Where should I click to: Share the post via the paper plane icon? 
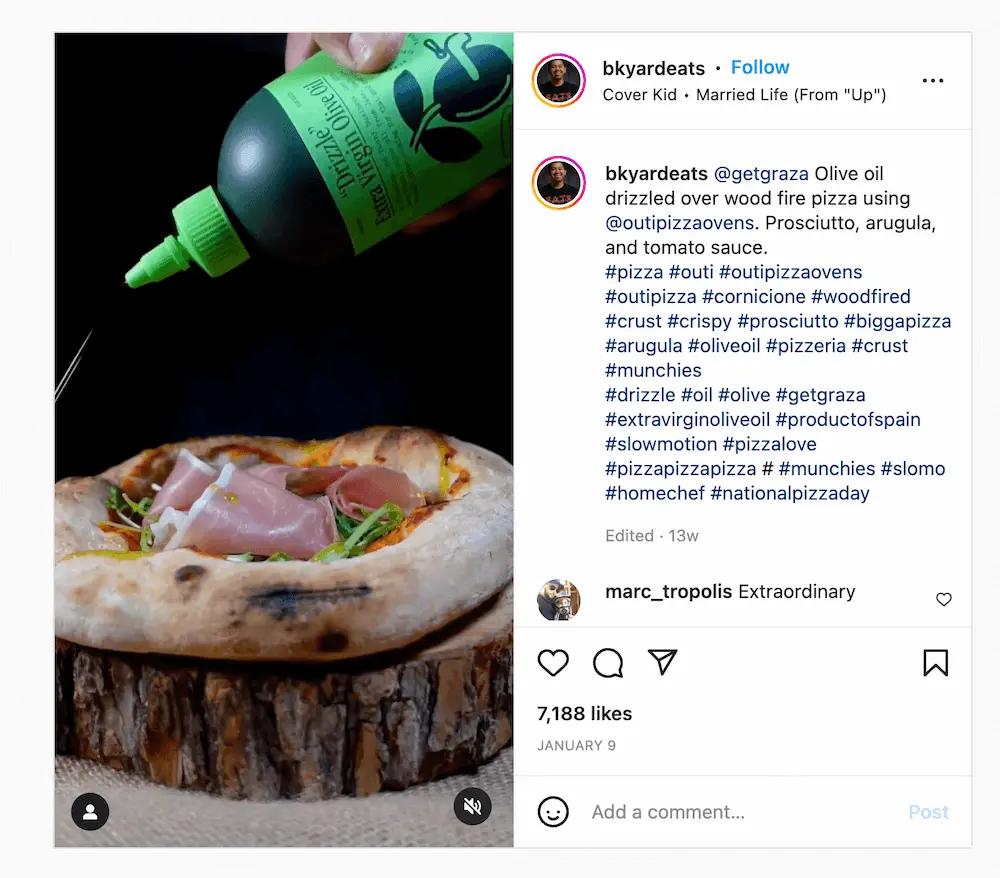[x=662, y=662]
